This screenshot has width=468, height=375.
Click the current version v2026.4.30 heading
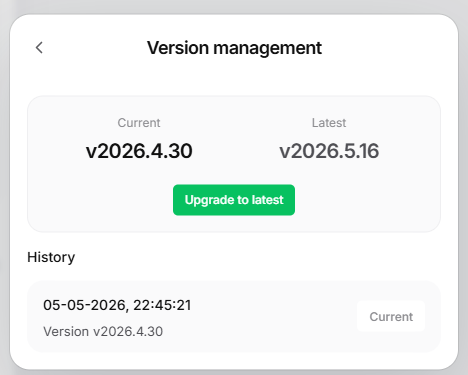click(139, 151)
